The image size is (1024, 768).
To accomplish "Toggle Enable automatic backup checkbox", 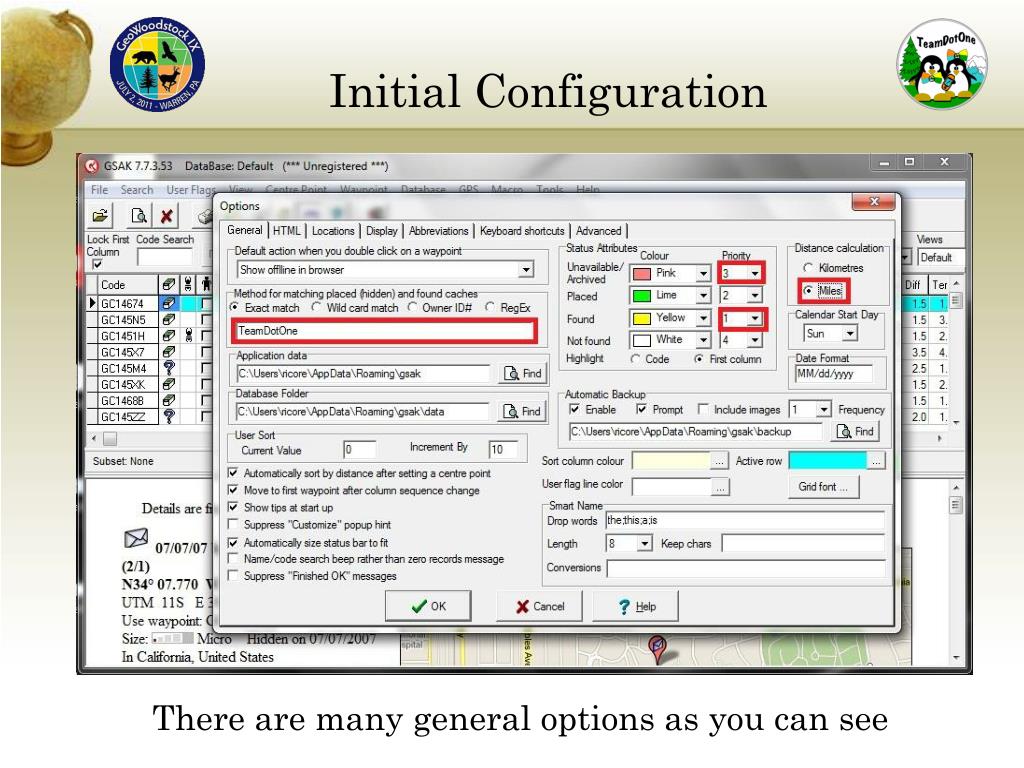I will click(x=575, y=409).
